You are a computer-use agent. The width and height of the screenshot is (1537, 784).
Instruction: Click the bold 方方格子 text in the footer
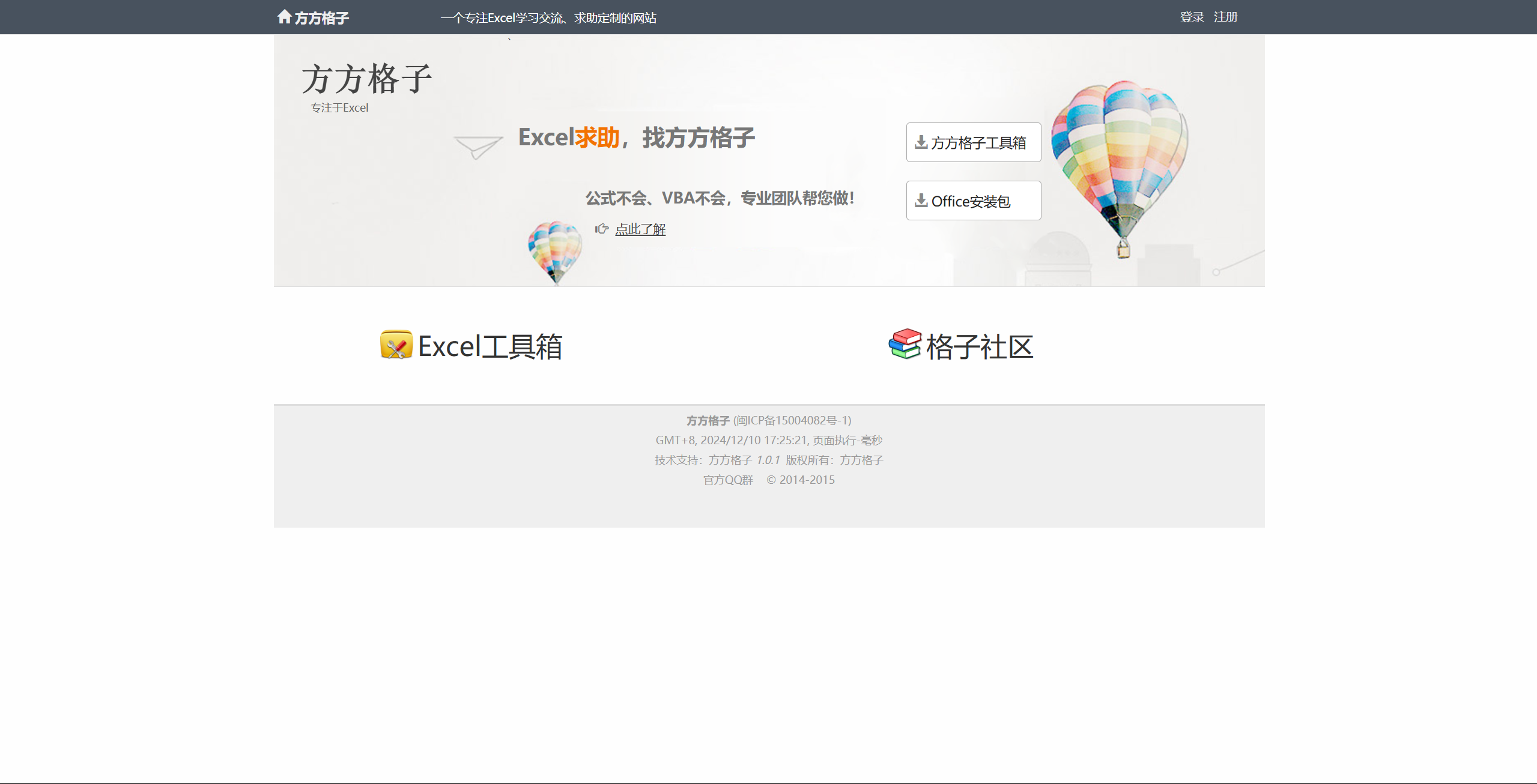click(708, 421)
